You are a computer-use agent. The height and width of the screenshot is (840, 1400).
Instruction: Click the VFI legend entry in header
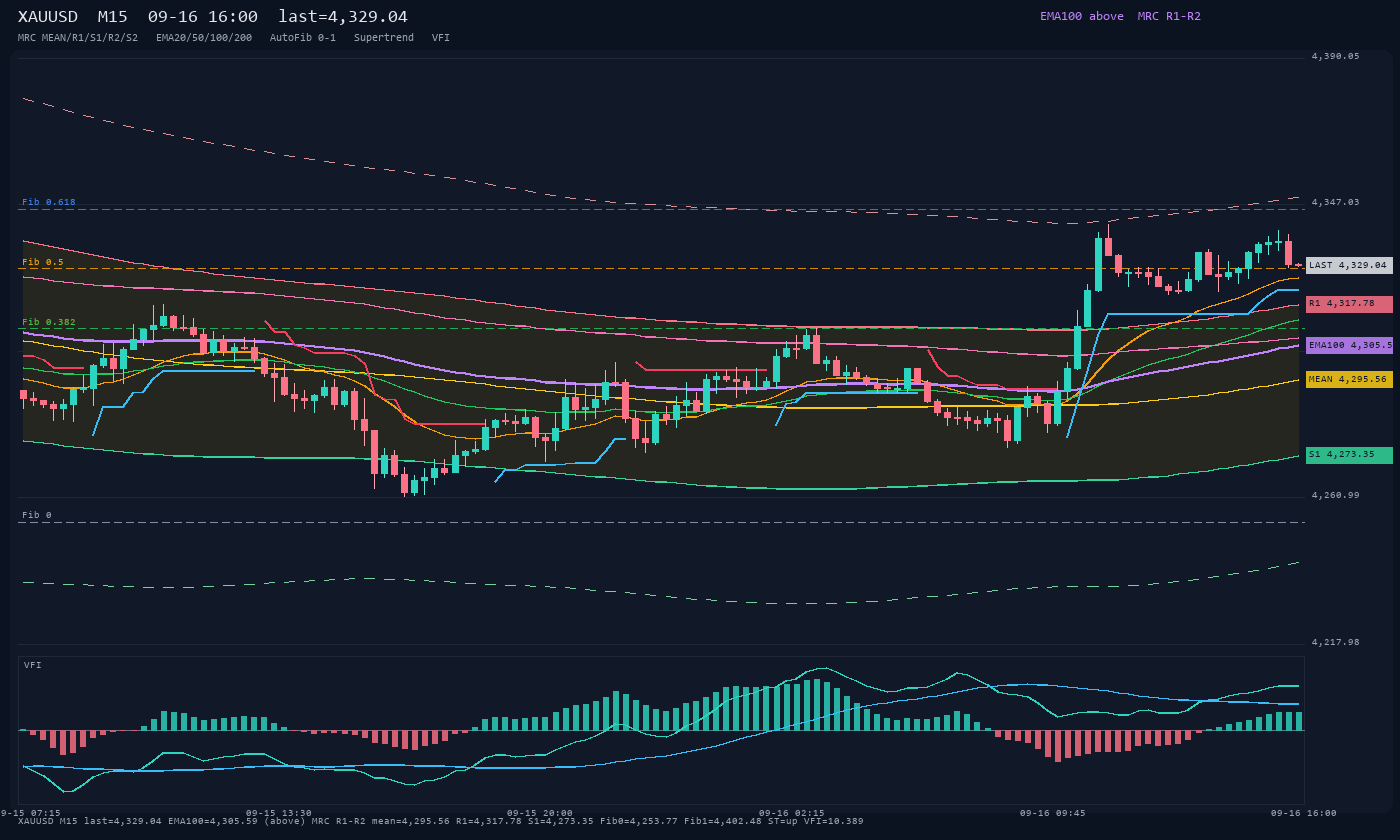(x=441, y=37)
